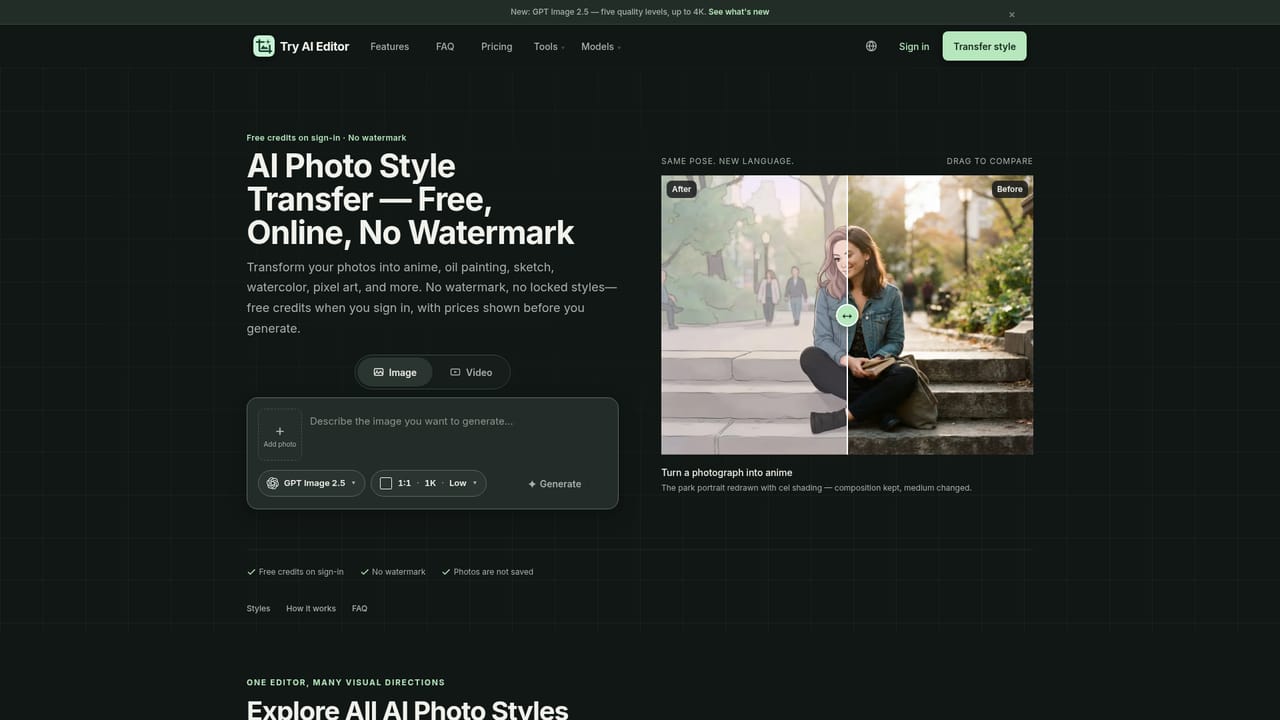
Task: Switch to the Image generation tab
Action: pos(395,372)
